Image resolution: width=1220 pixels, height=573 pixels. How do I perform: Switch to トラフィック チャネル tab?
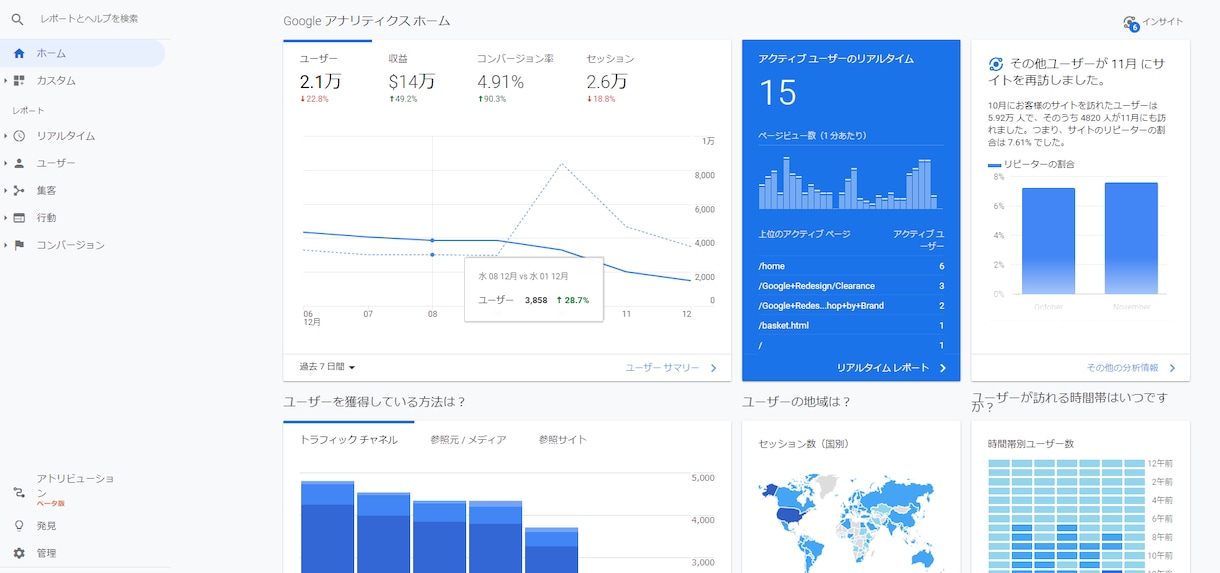pos(349,439)
